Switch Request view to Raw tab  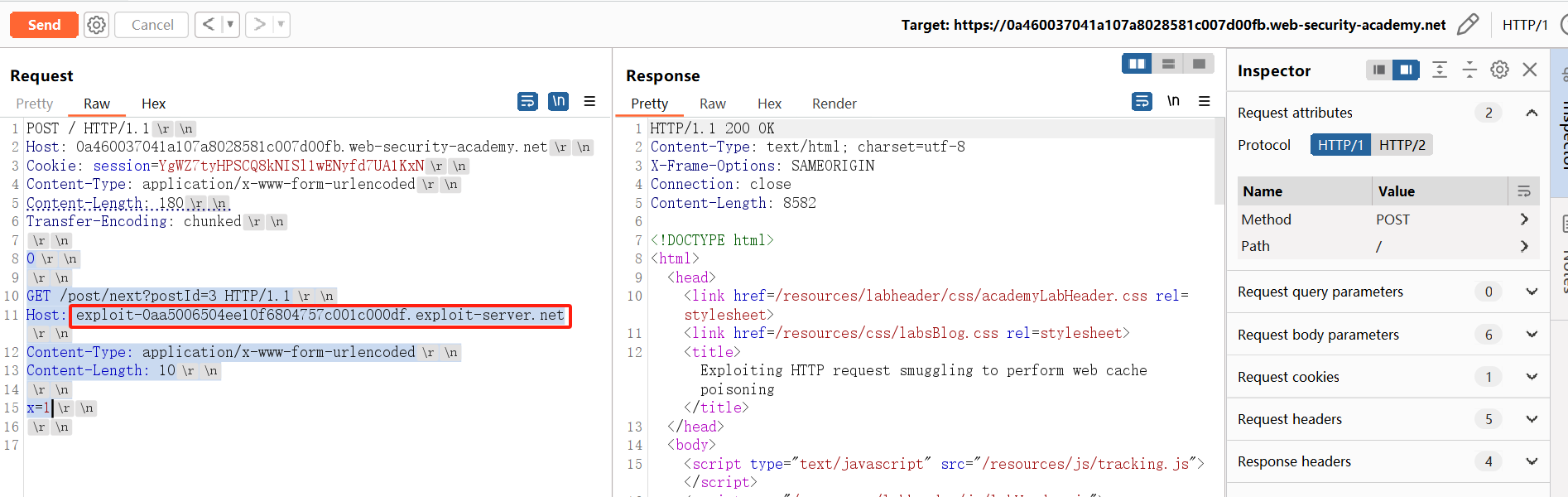pos(97,104)
